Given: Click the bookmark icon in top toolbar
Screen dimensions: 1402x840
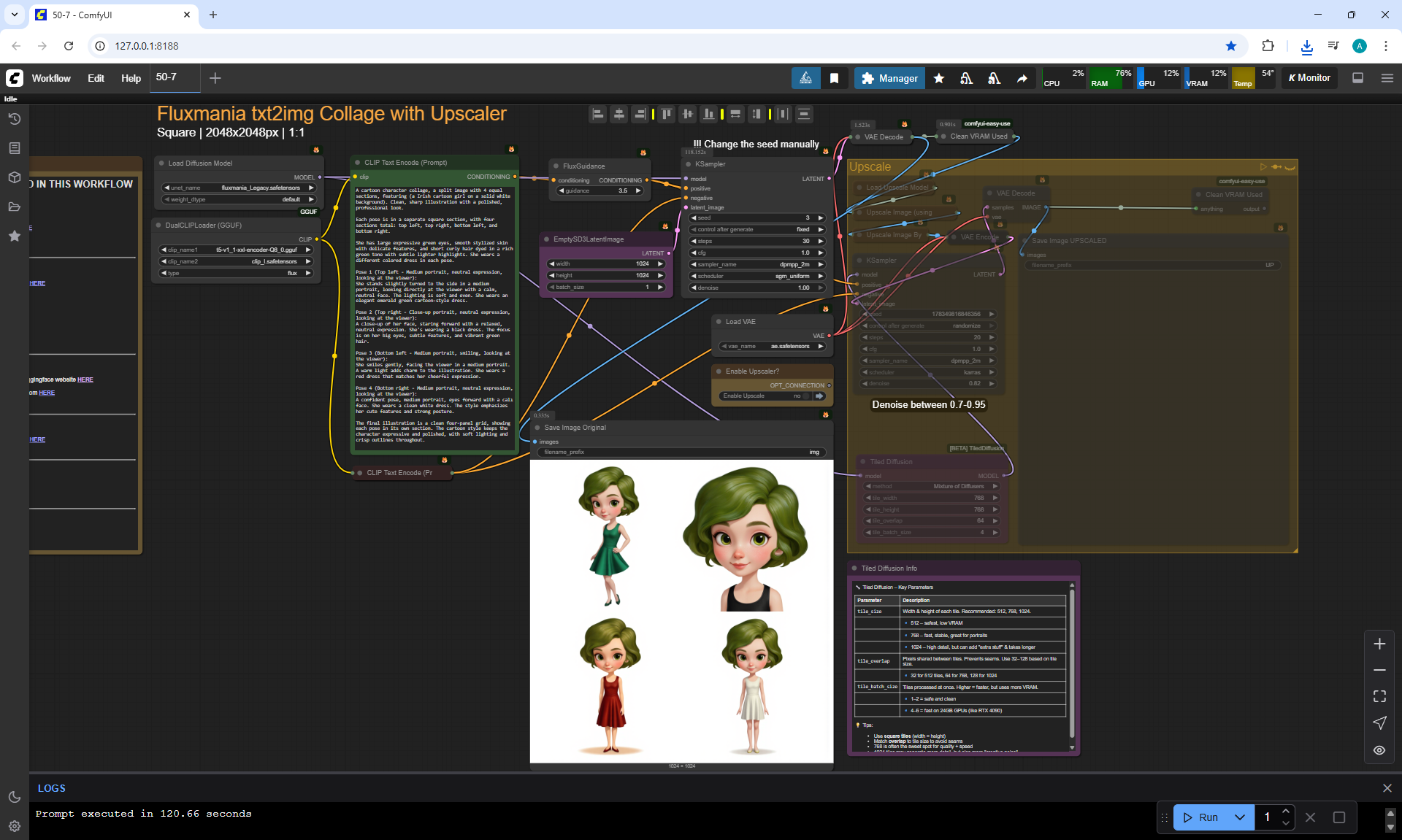Looking at the screenshot, I should click(x=834, y=78).
